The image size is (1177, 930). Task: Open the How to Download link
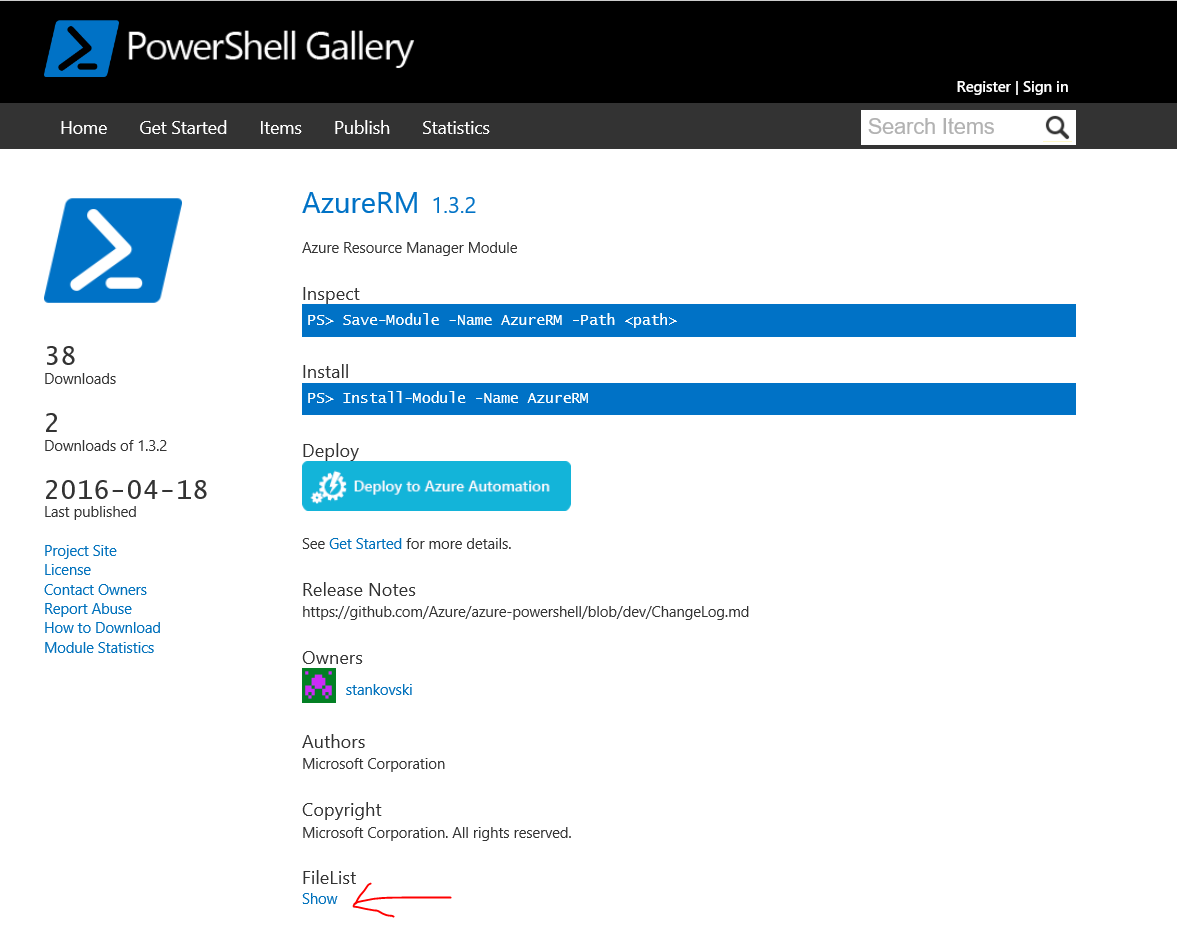102,628
